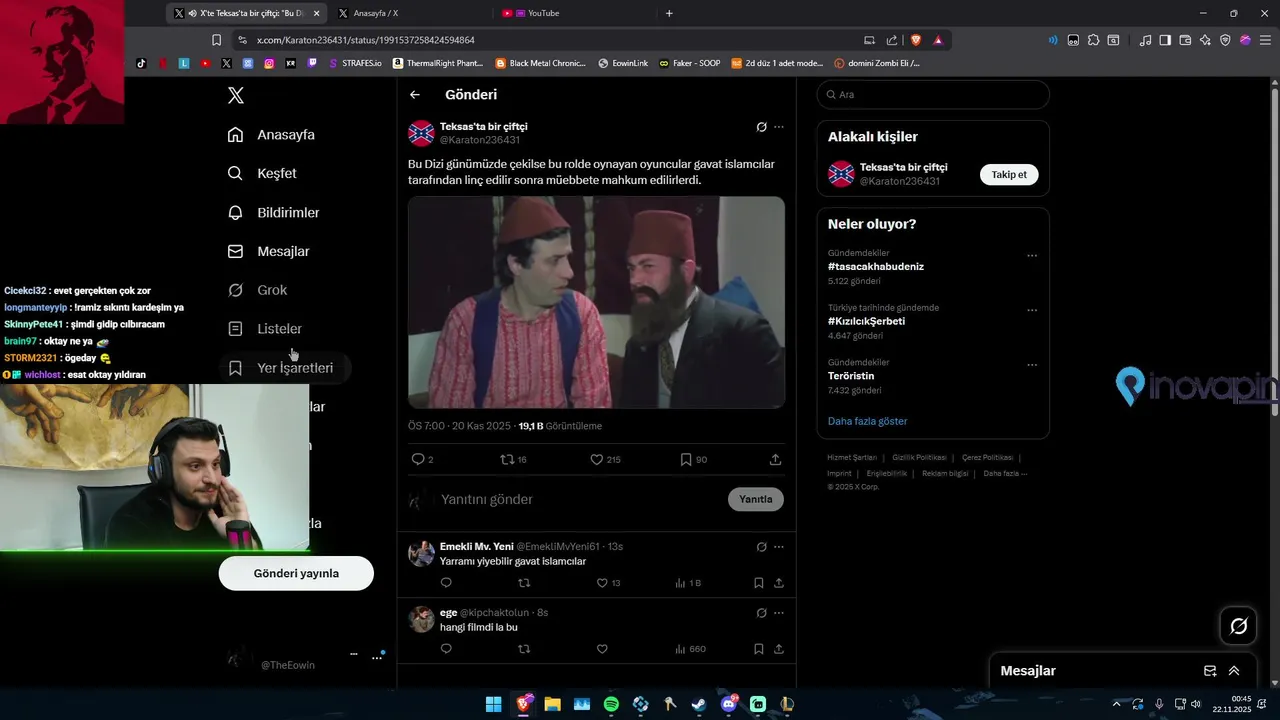Click the browser bookmark page icon
1280x720 pixels.
coord(216,40)
